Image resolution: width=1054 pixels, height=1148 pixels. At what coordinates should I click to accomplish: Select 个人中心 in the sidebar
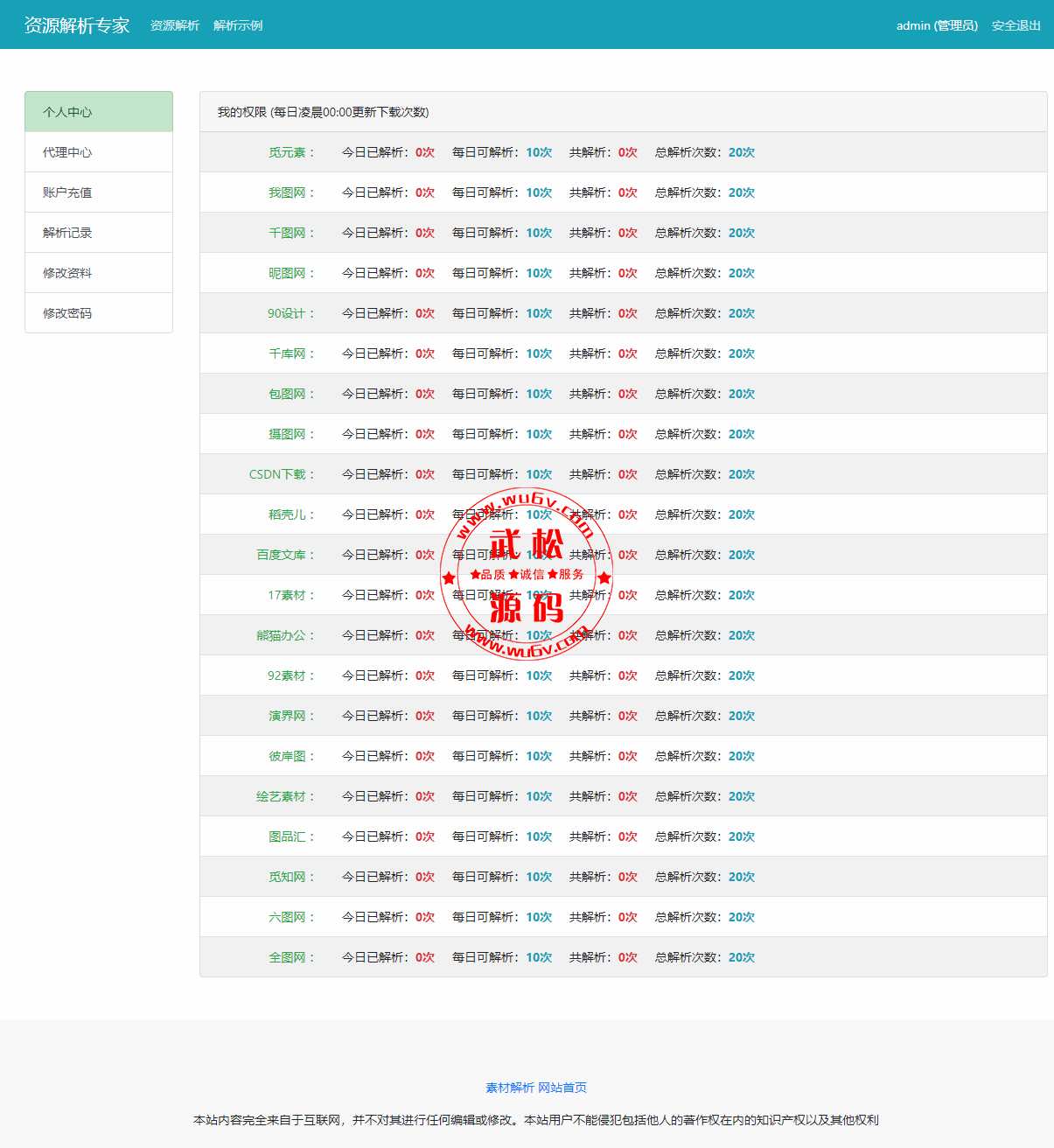pyautogui.click(x=99, y=112)
